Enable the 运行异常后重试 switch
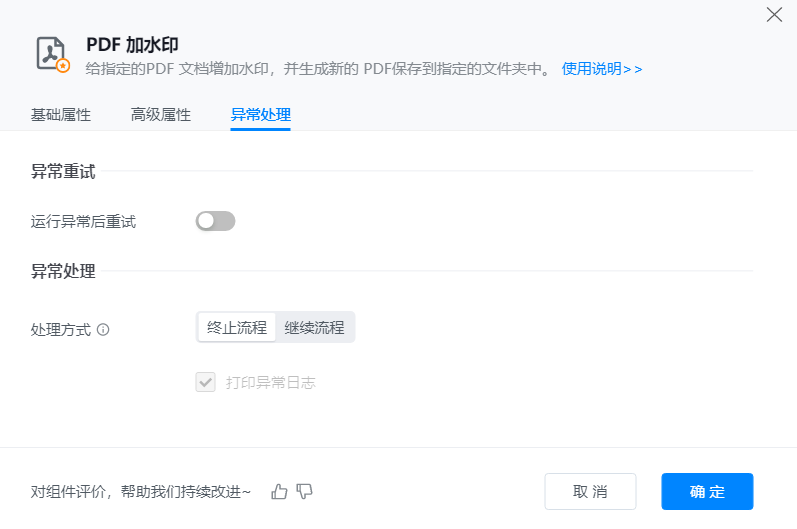 coord(215,221)
